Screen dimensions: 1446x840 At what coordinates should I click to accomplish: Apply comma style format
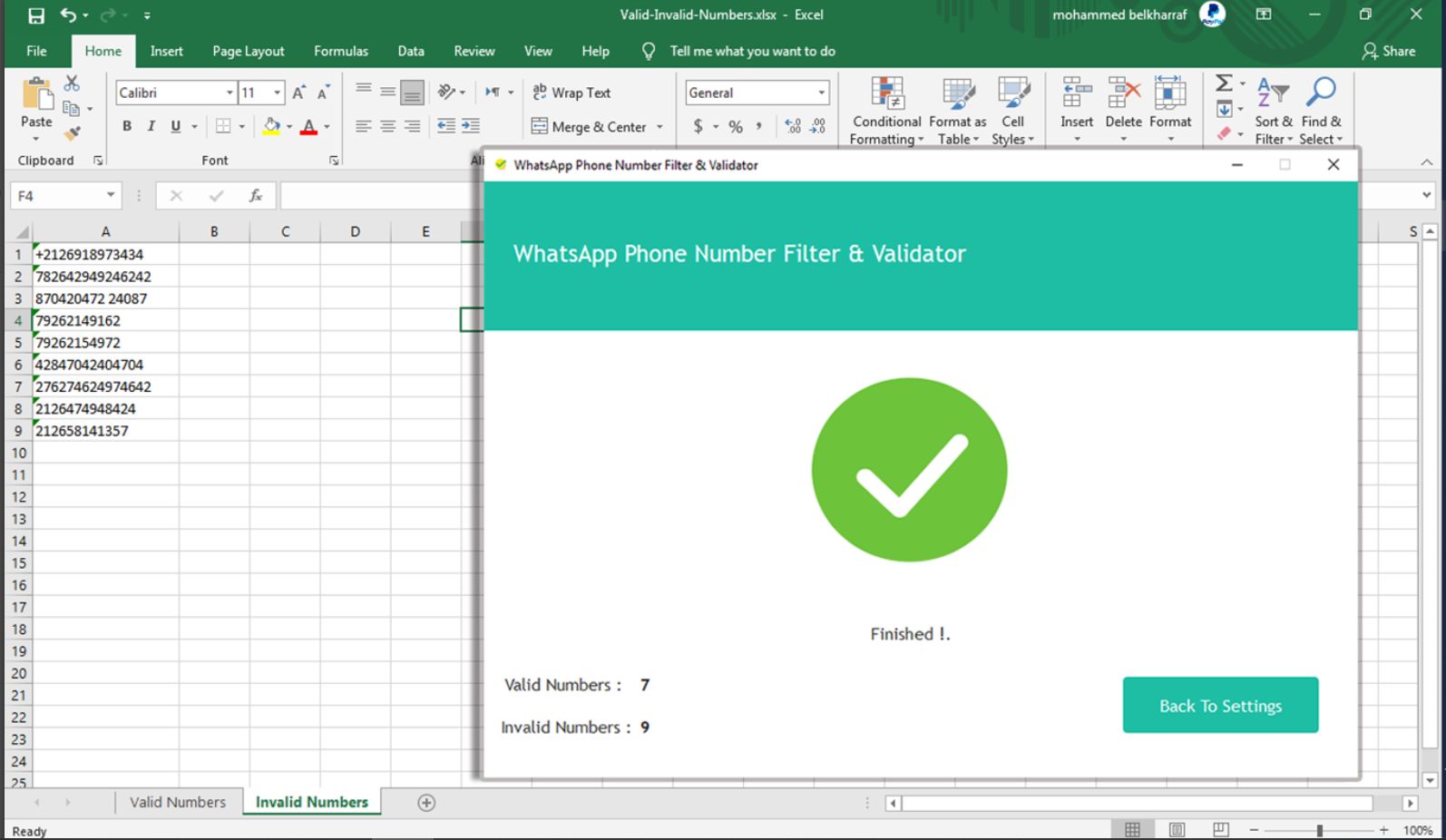pyautogui.click(x=758, y=126)
